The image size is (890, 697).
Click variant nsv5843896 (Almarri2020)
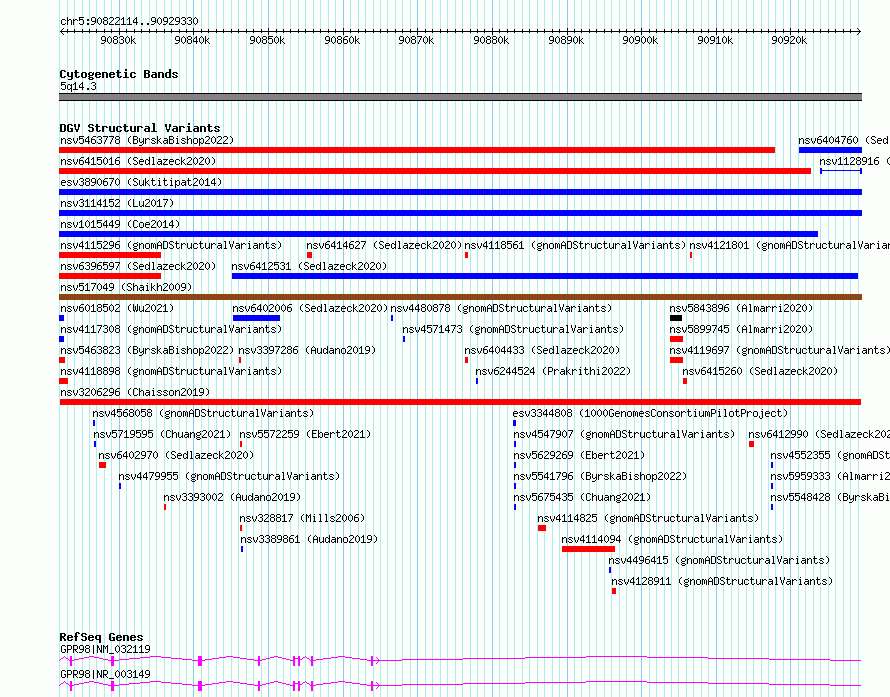pyautogui.click(x=741, y=308)
